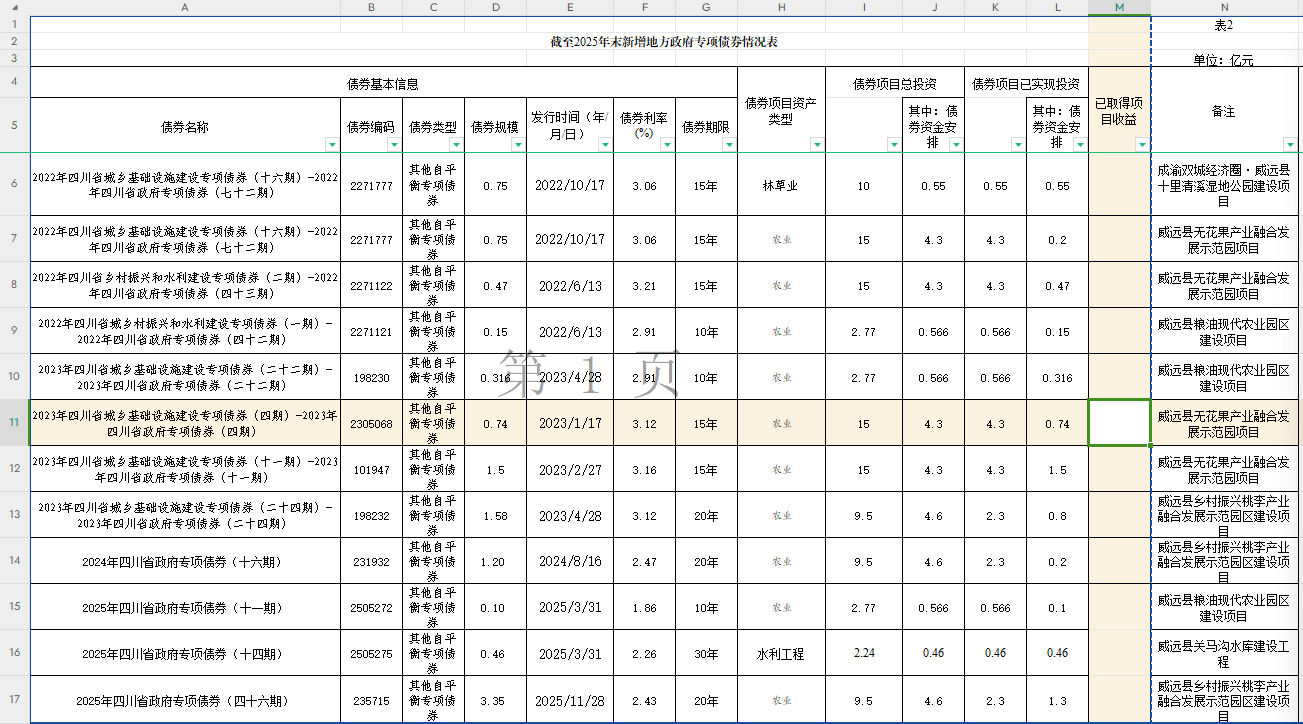The image size is (1303, 724).
Task: Click bond code cell 235715
Action: (x=371, y=700)
